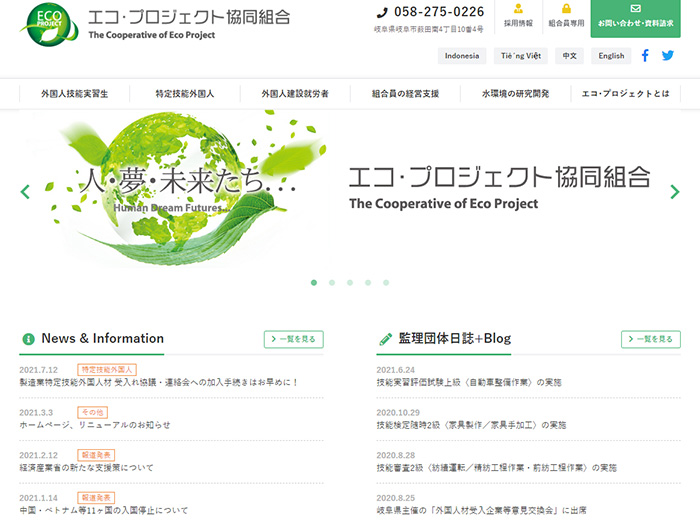
Task: Open the 特定技能外国人 menu
Action: click(185, 94)
